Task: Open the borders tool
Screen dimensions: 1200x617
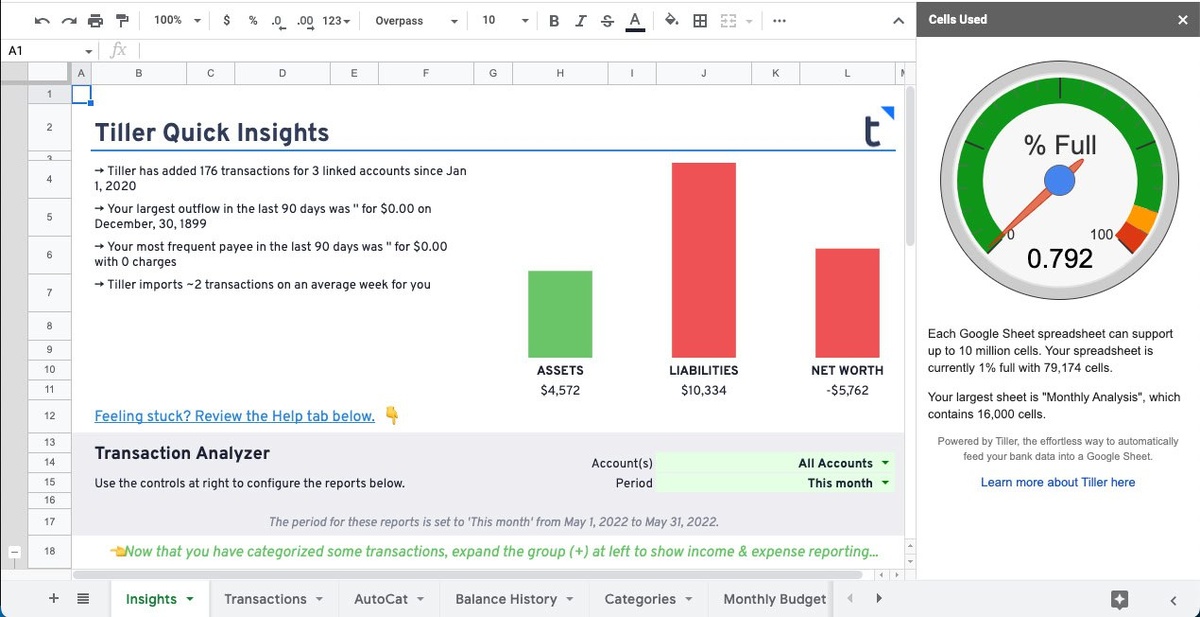Action: coord(700,20)
